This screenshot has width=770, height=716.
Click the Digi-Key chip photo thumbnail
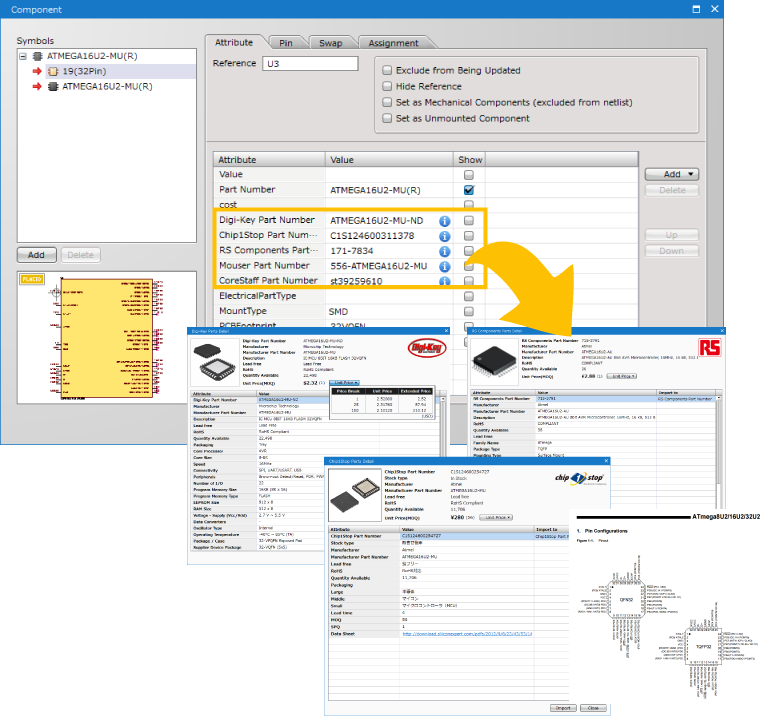(215, 362)
